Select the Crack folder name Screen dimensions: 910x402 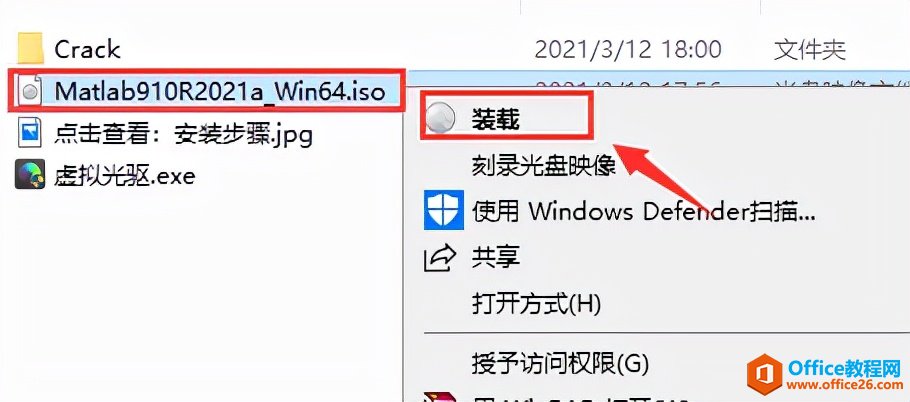(x=87, y=49)
